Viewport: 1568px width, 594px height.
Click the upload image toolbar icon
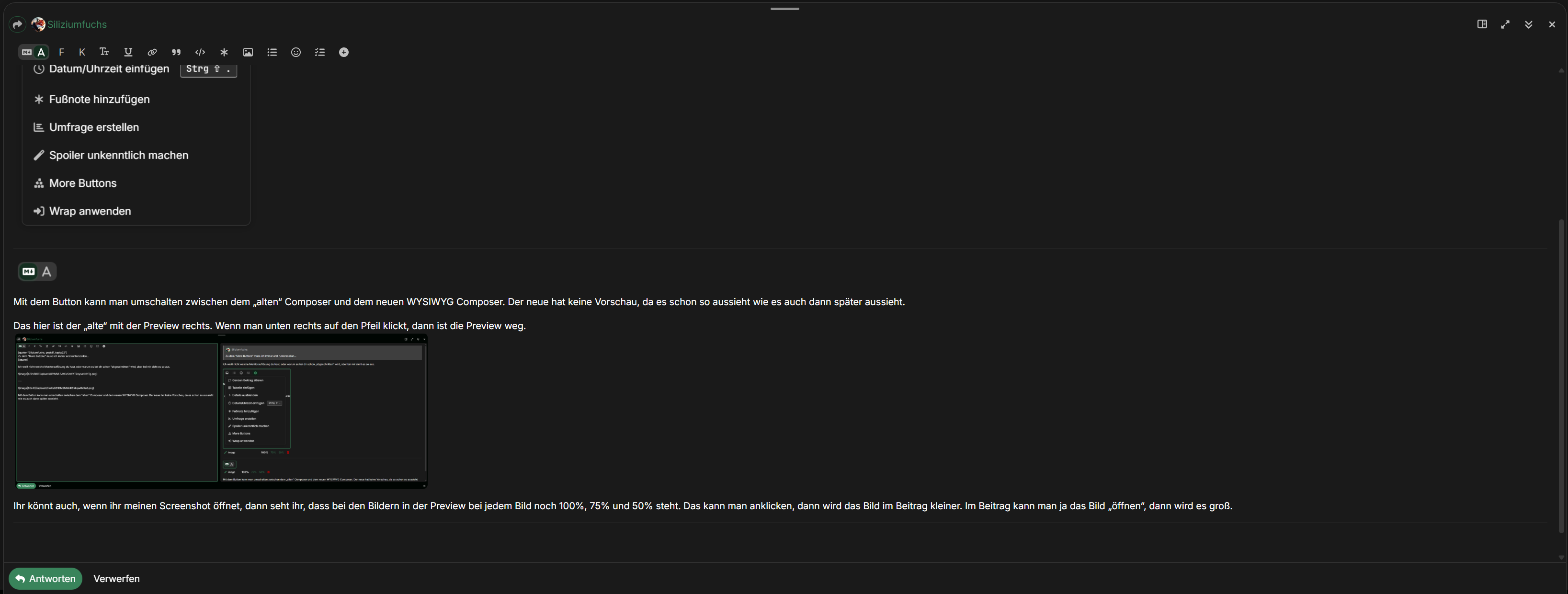pyautogui.click(x=248, y=52)
